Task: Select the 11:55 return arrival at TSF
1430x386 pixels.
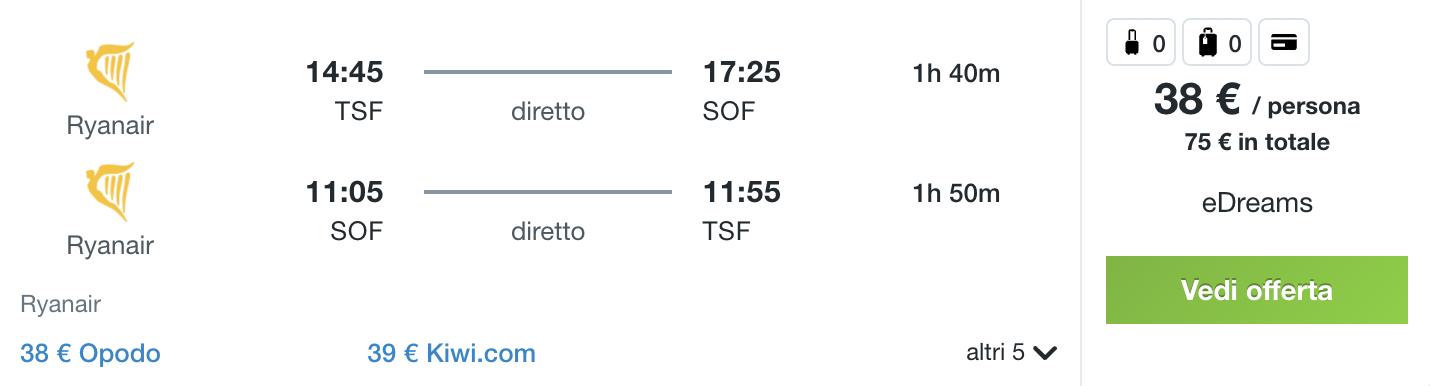Action: pos(741,192)
